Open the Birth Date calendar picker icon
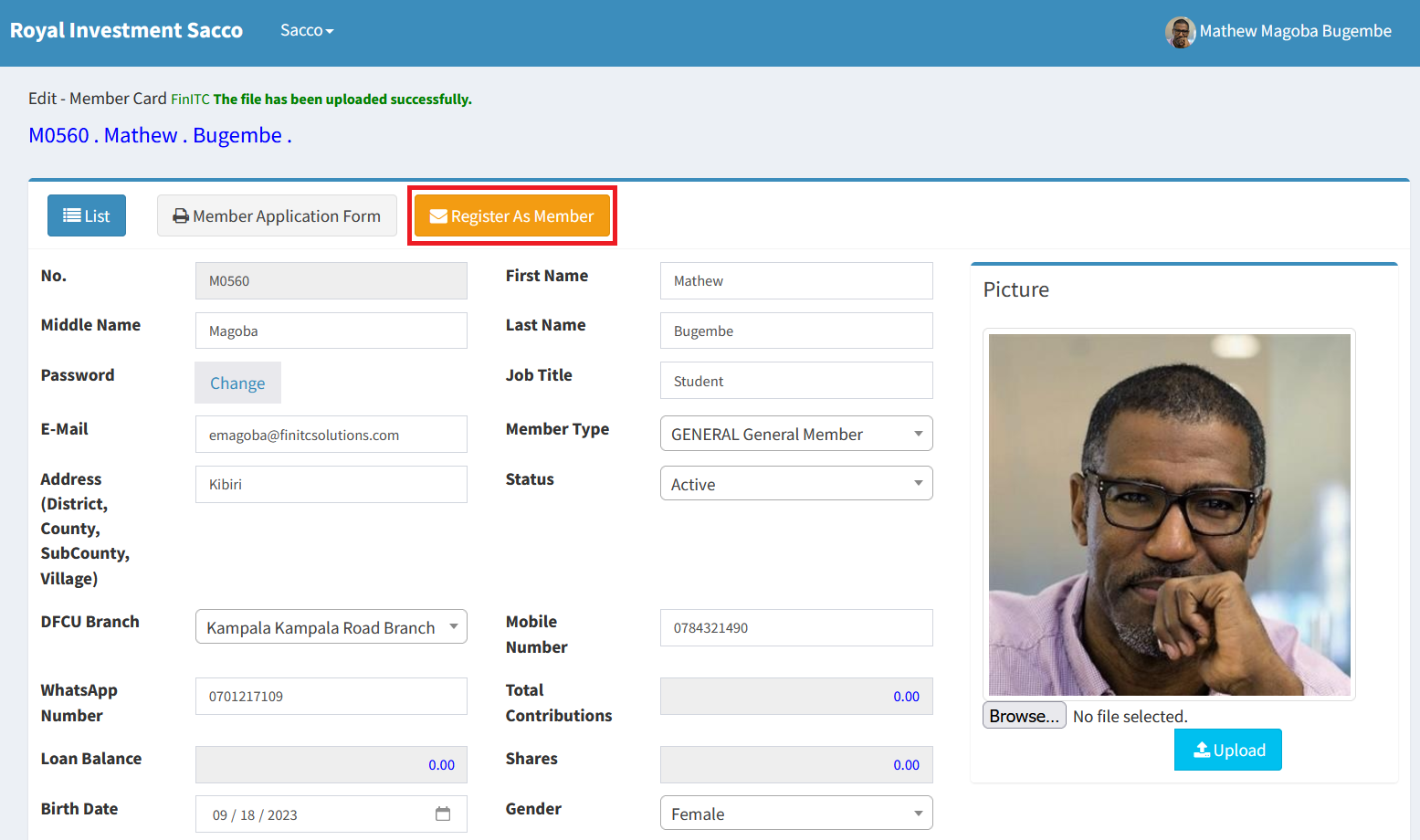 (443, 814)
